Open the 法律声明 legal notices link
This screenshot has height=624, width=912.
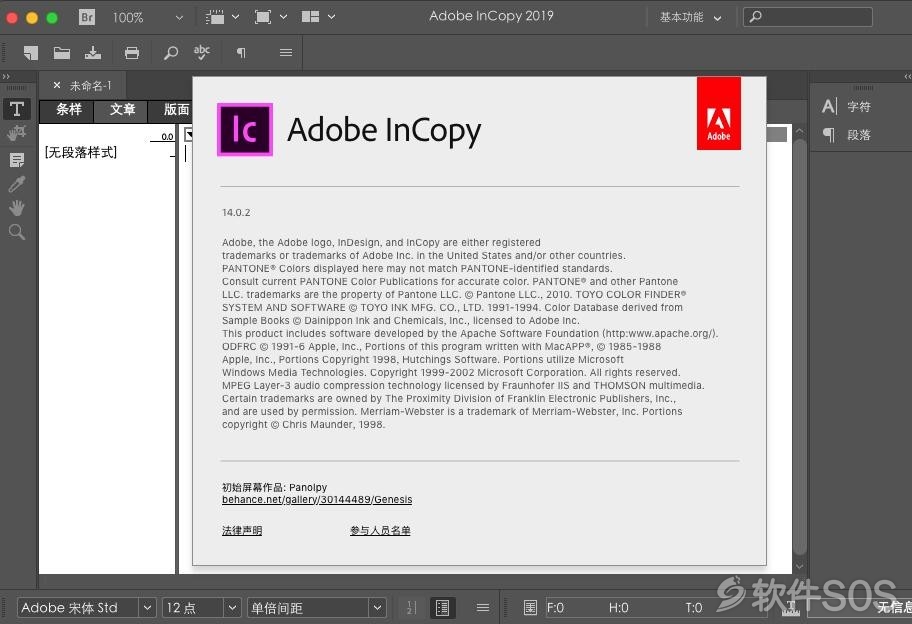pos(242,530)
